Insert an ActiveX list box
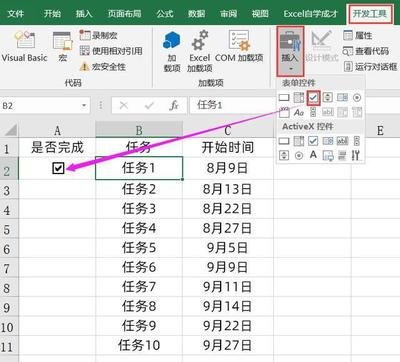Viewport: 400px width, 362px height. 328,141
